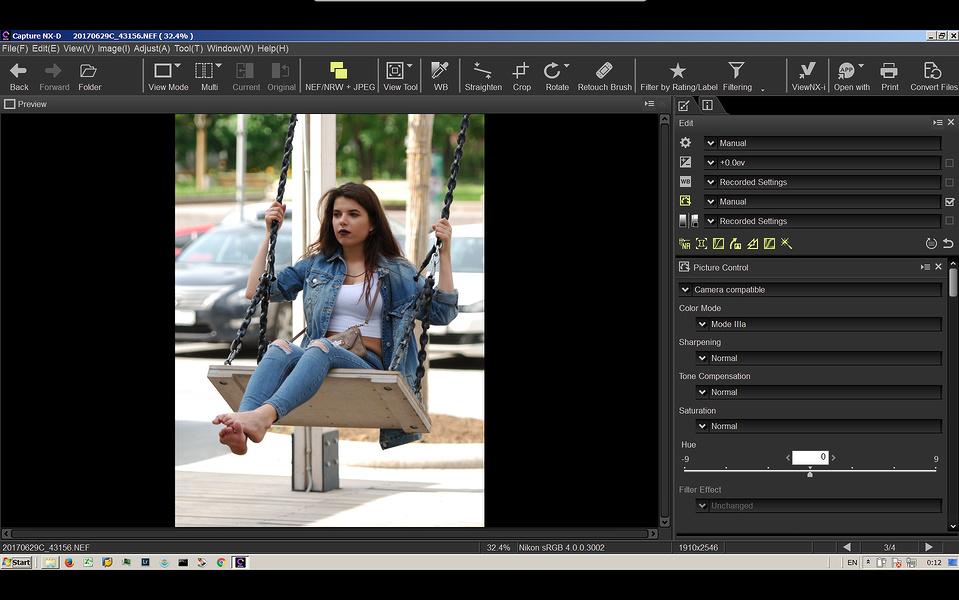Uncheck the Picture Control Manual checkbox

click(x=949, y=202)
